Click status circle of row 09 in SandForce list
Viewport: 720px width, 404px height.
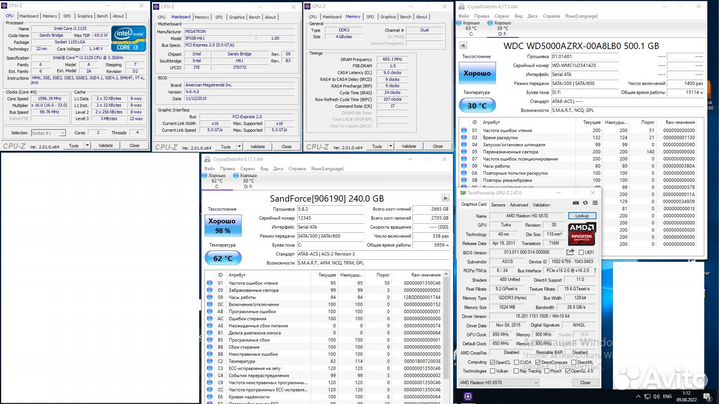(210, 297)
